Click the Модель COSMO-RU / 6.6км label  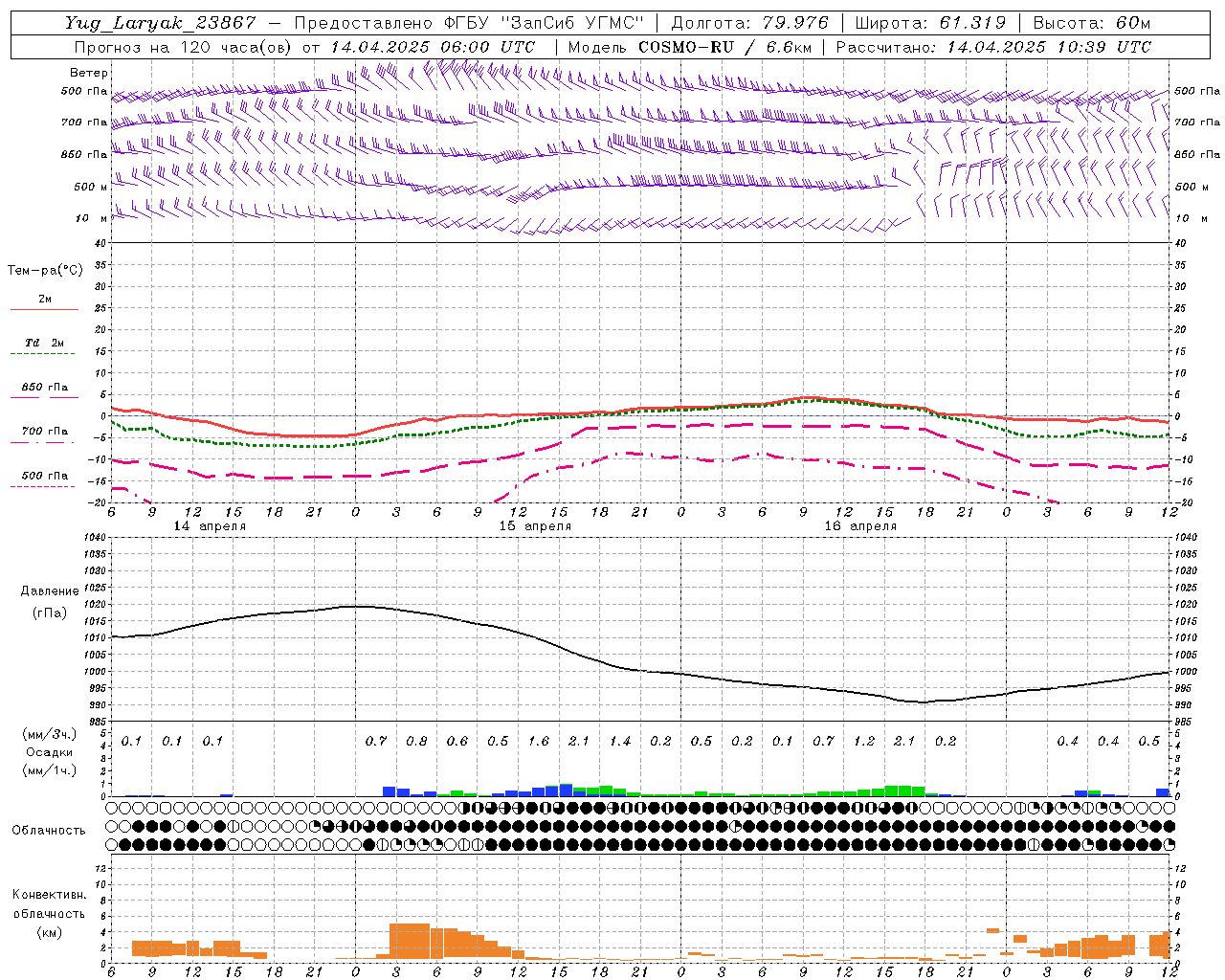pyautogui.click(x=690, y=47)
